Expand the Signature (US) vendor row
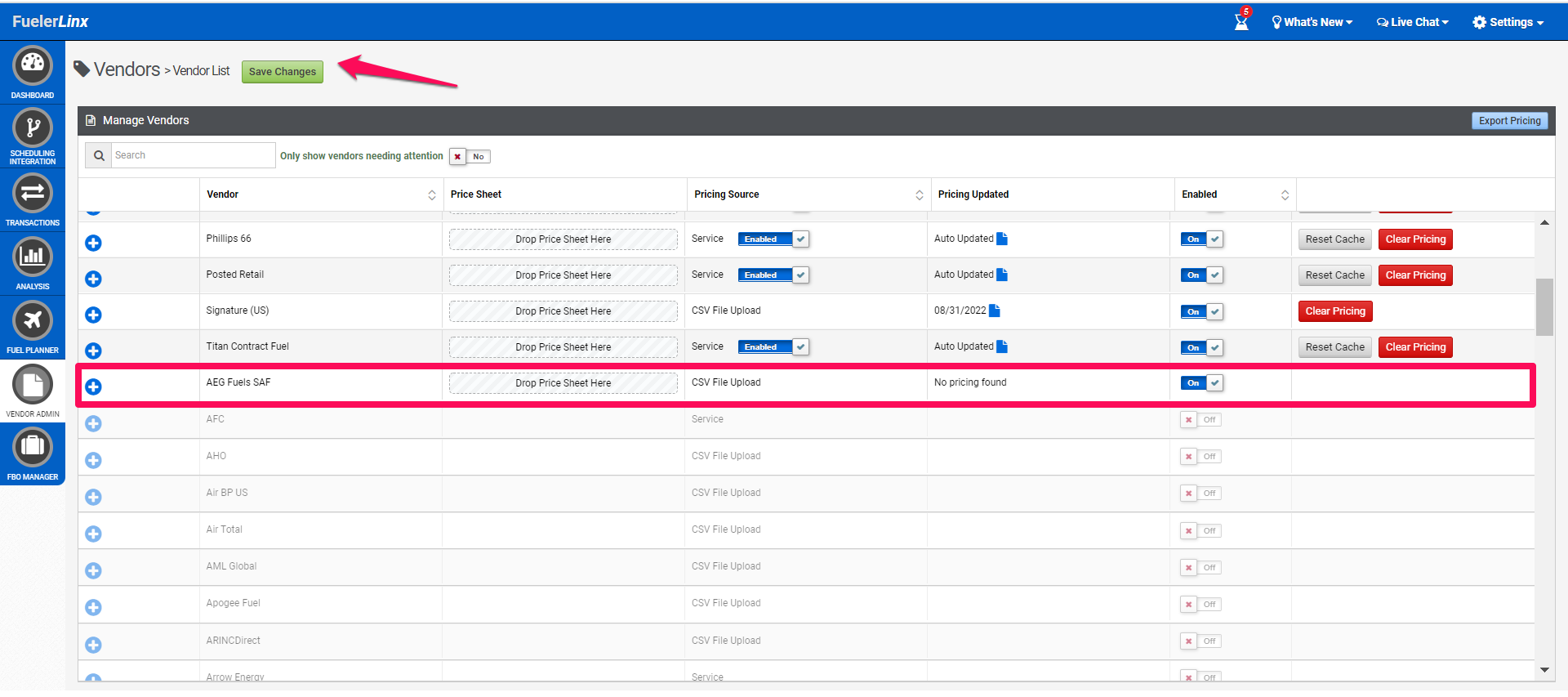This screenshot has height=697, width=1568. pyautogui.click(x=94, y=315)
